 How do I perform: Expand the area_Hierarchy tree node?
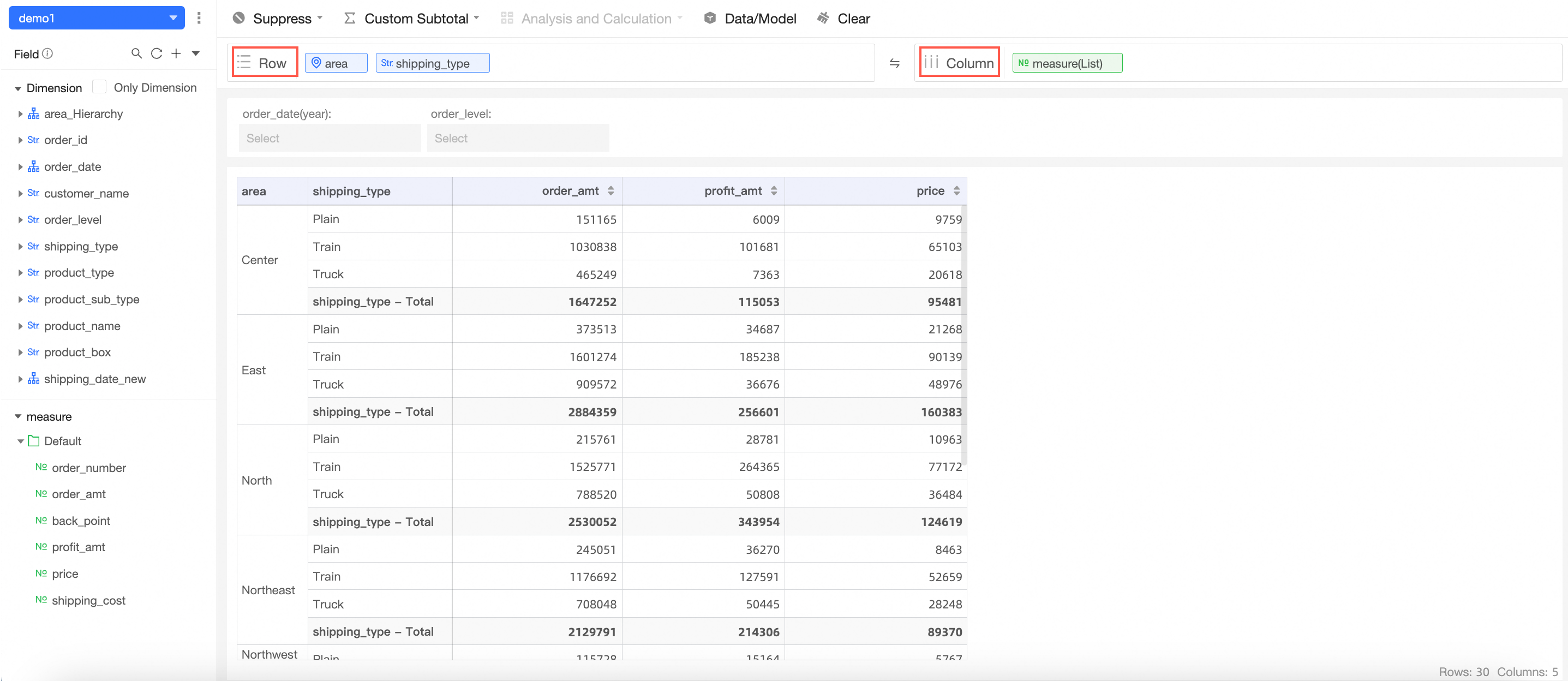coord(20,114)
